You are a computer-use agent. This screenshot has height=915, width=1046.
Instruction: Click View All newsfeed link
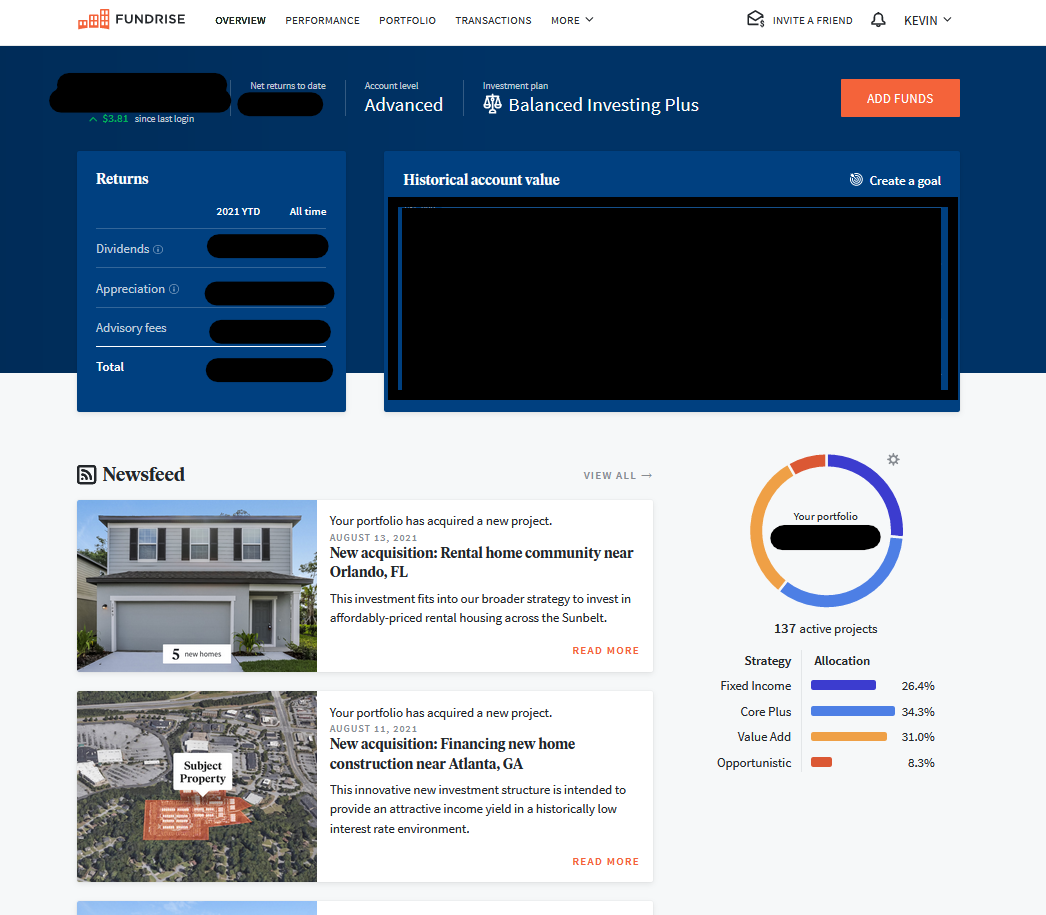coord(617,476)
